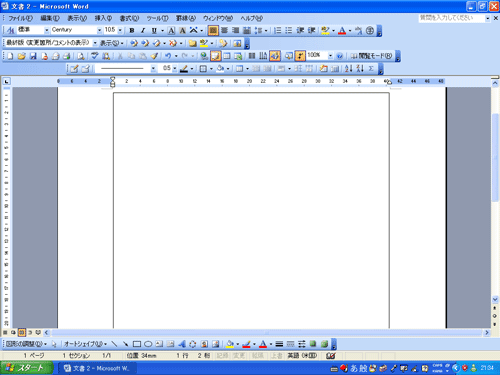This screenshot has height=375, width=500.
Task: Select the Rectangle drawing tool
Action: point(137,344)
